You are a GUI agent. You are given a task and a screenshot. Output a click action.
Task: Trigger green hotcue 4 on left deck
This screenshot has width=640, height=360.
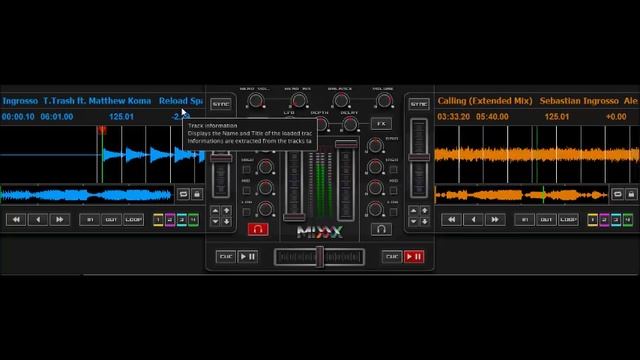[193, 220]
